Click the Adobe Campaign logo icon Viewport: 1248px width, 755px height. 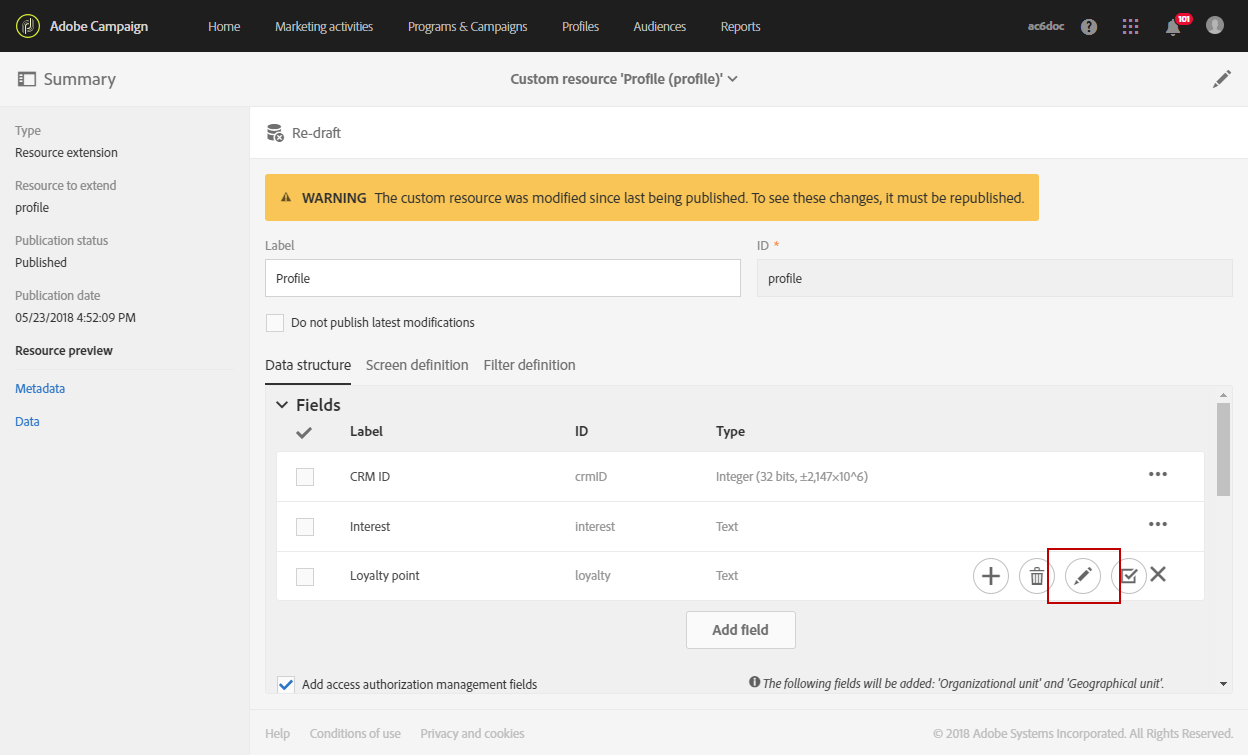coord(29,26)
